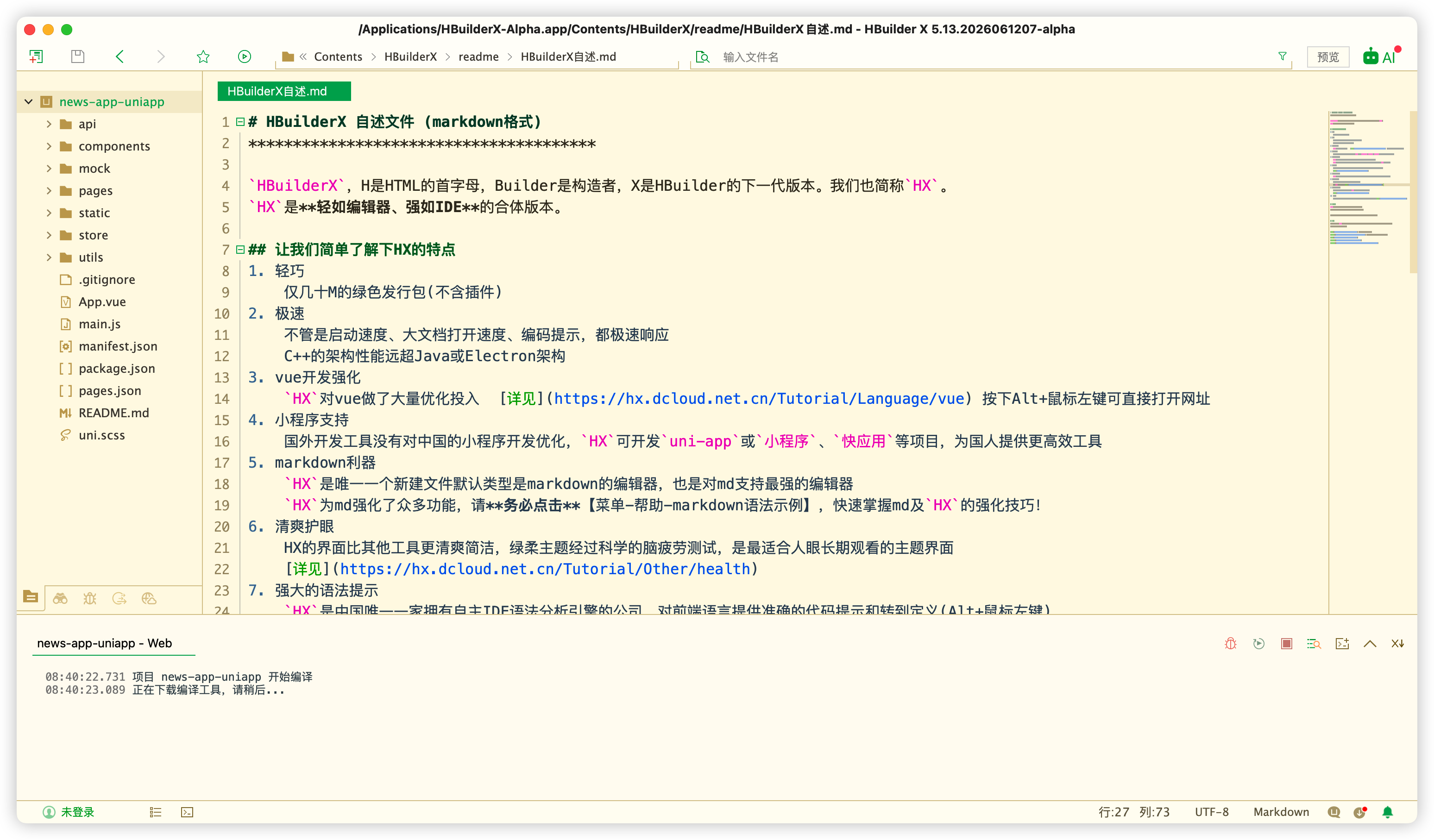Screen dimensions: 1434x840
Task: Click the new terminal icon in console toolbar
Action: click(1342, 643)
